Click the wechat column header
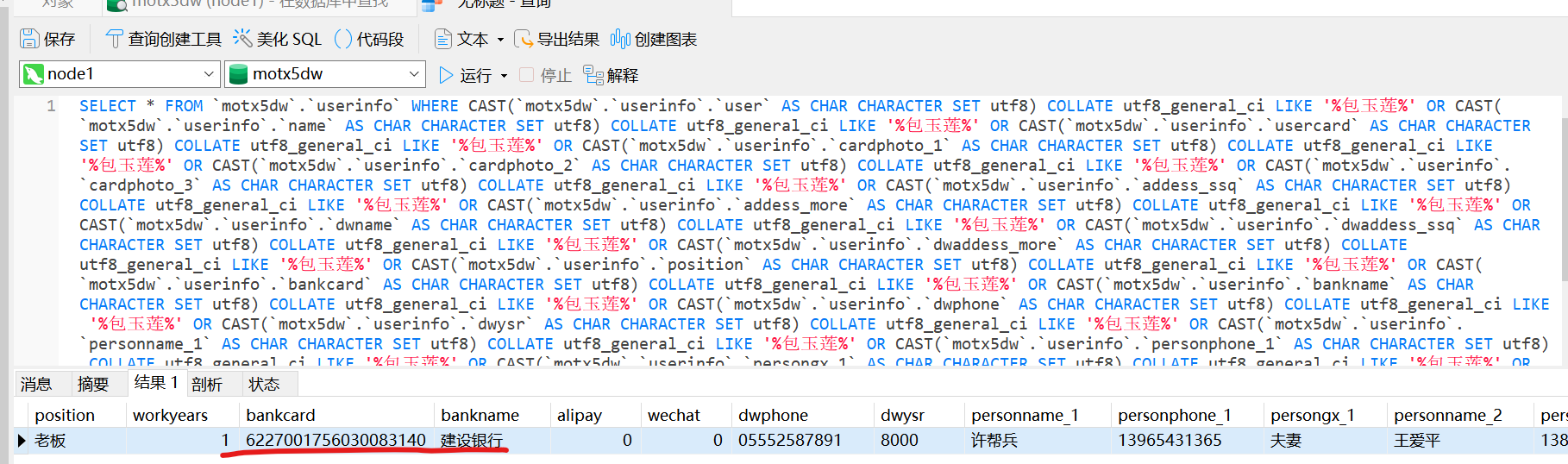Image resolution: width=1568 pixels, height=464 pixels. tap(686, 415)
